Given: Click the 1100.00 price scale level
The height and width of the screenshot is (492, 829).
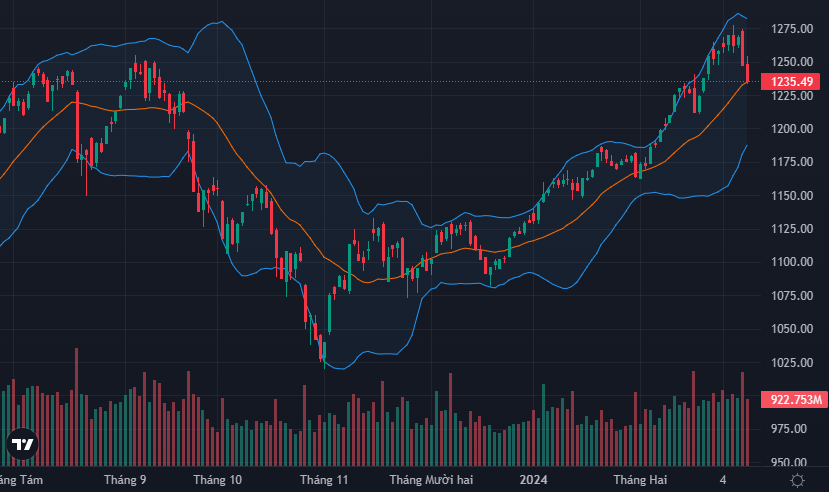Looking at the screenshot, I should [792, 262].
